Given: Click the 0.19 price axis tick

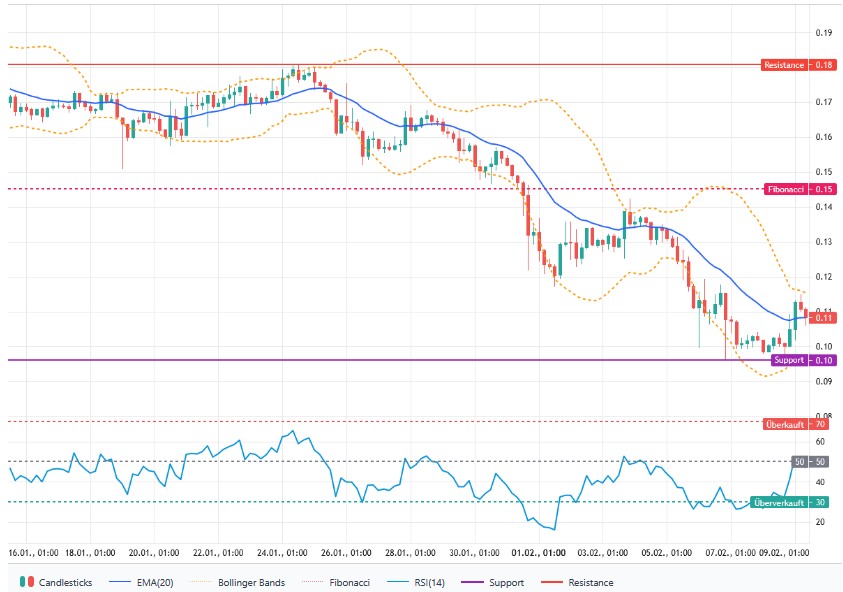Looking at the screenshot, I should point(824,33).
